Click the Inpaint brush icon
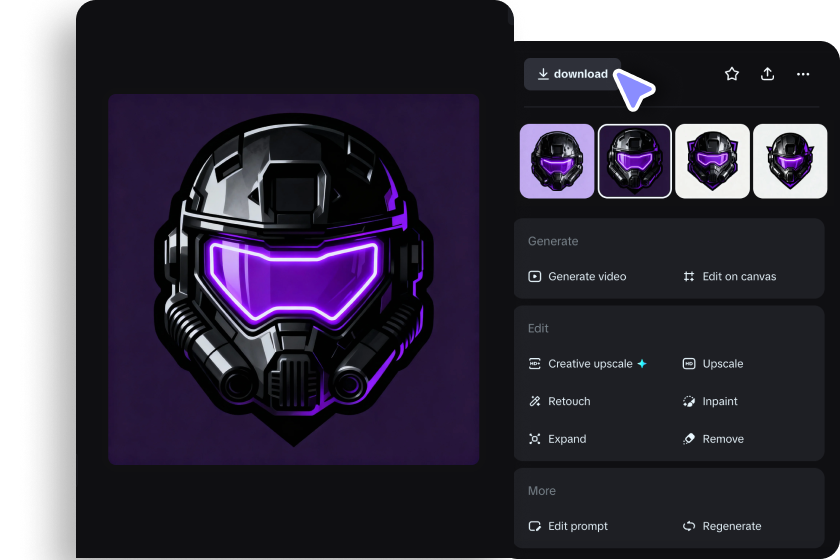Viewport: 840px width, 560px height. pyautogui.click(x=689, y=401)
